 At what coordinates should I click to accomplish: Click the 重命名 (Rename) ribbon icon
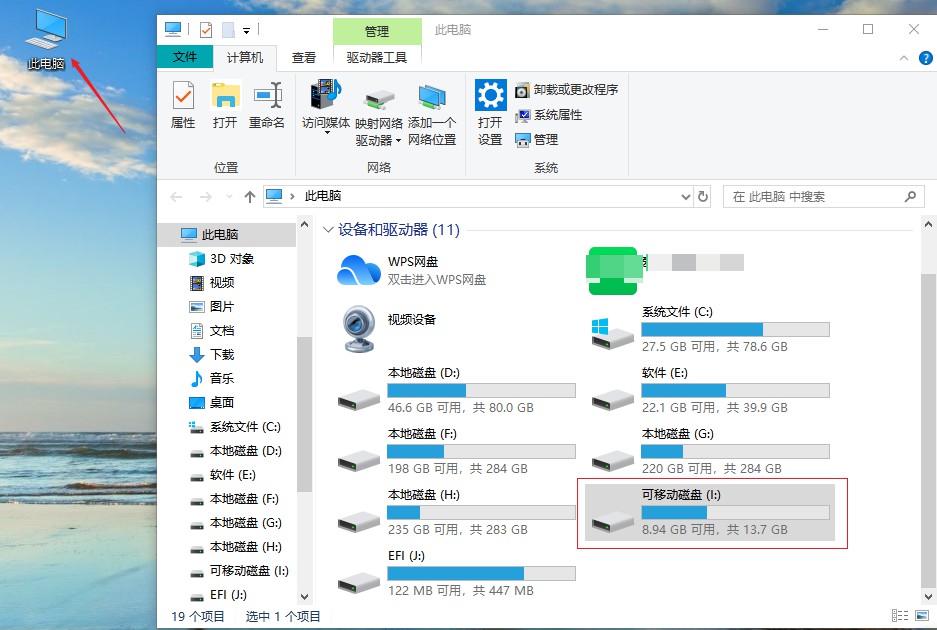pos(268,105)
